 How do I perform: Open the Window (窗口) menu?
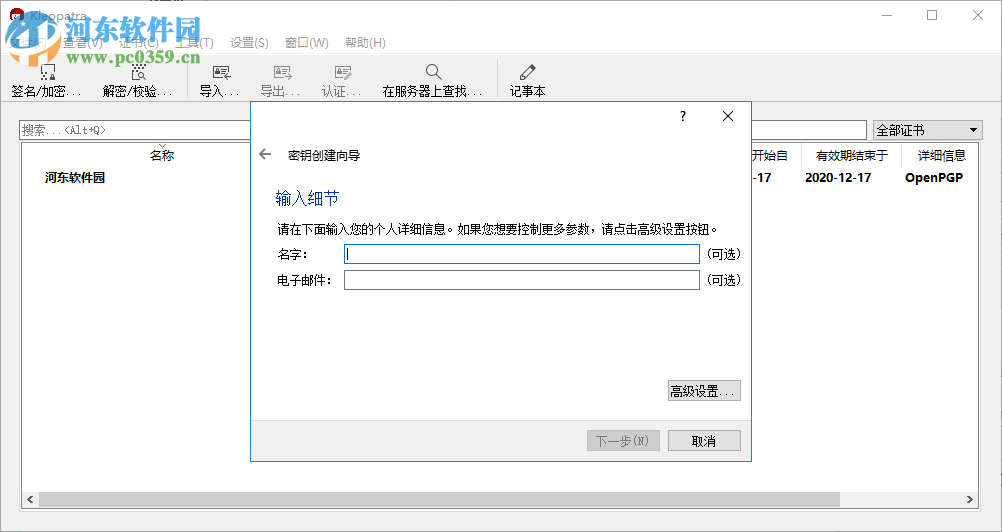click(307, 43)
